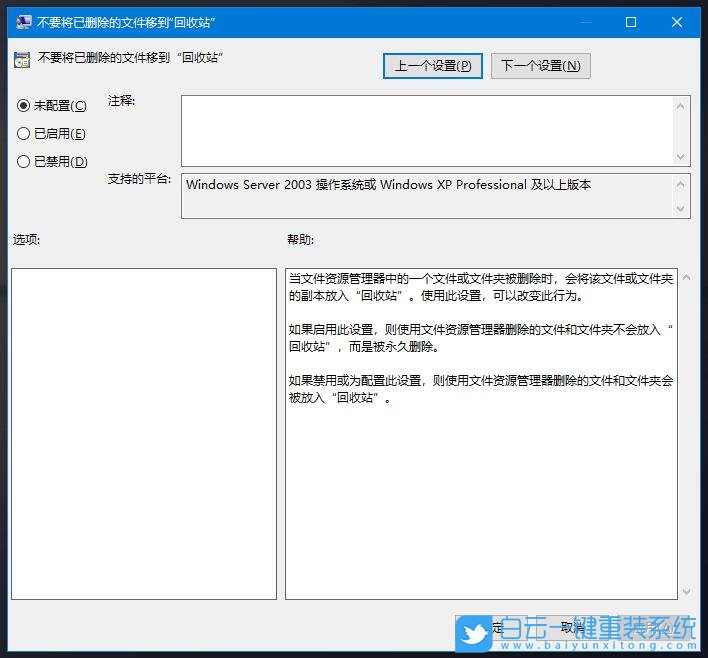The image size is (708, 658).
Task: Close the policy dialog window
Action: [x=676, y=22]
